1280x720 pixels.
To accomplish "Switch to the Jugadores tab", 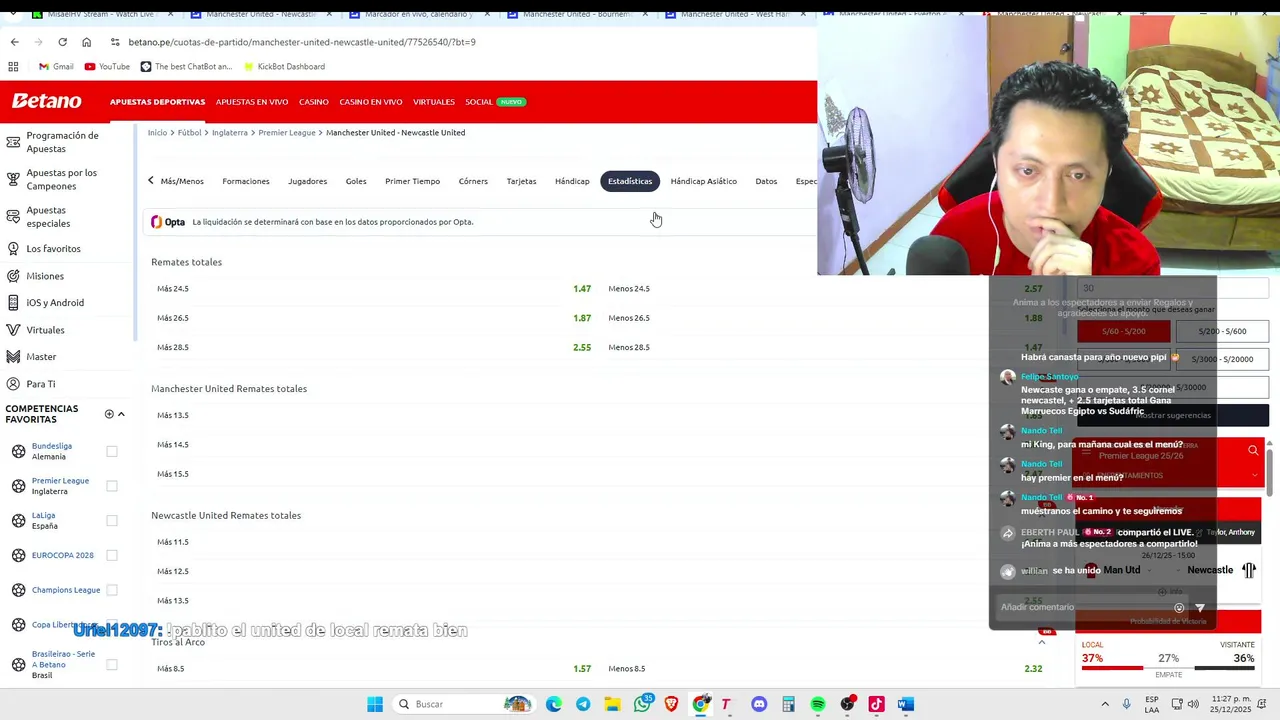I will 307,181.
